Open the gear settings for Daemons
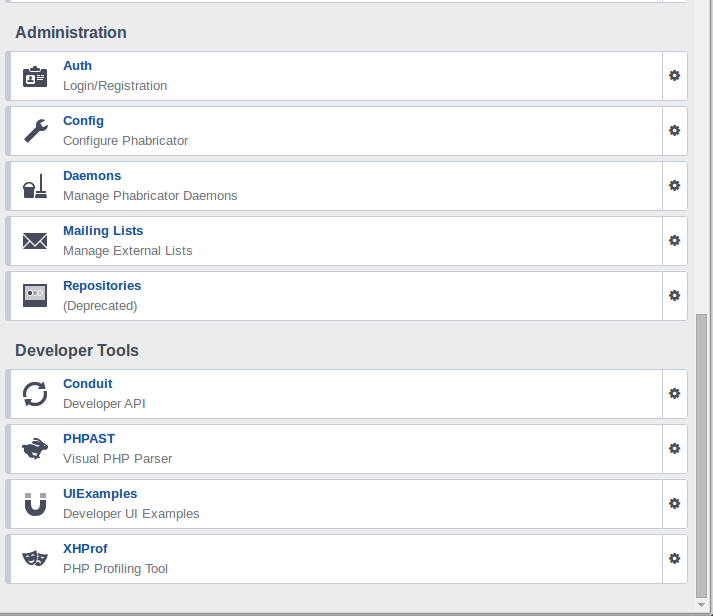This screenshot has width=713, height=616. pyautogui.click(x=675, y=186)
